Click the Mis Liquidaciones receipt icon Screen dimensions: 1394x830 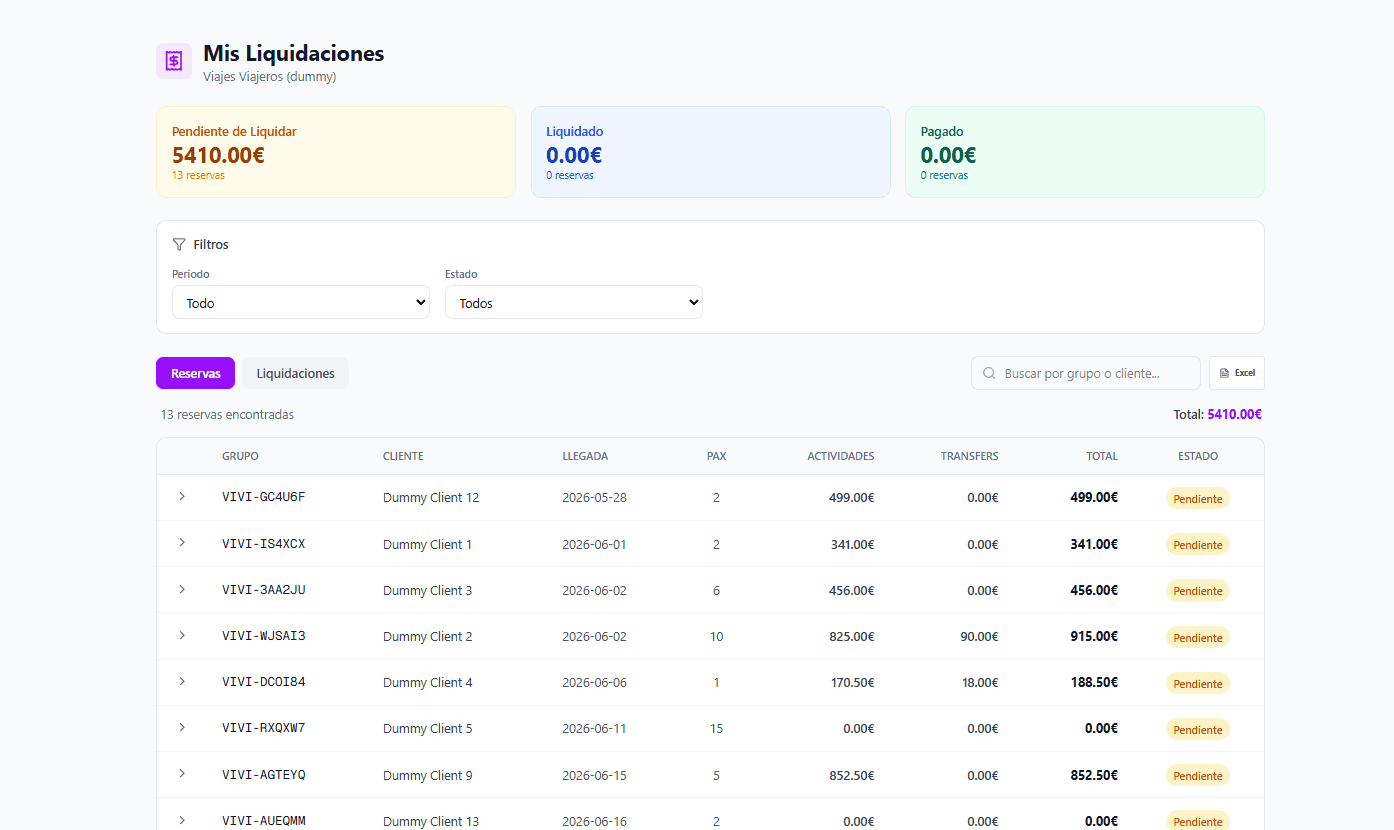(x=174, y=61)
